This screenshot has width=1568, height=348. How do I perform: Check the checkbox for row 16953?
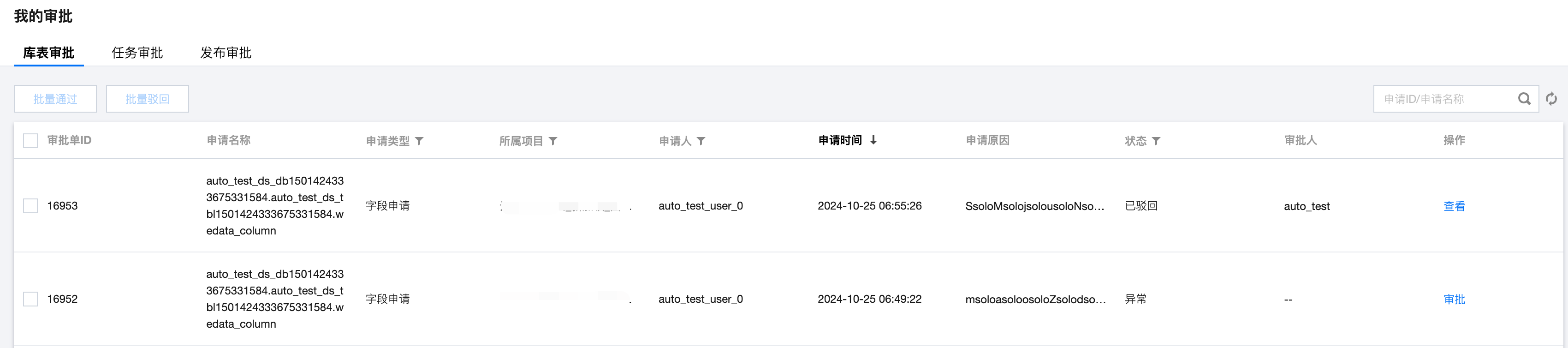tap(30, 206)
